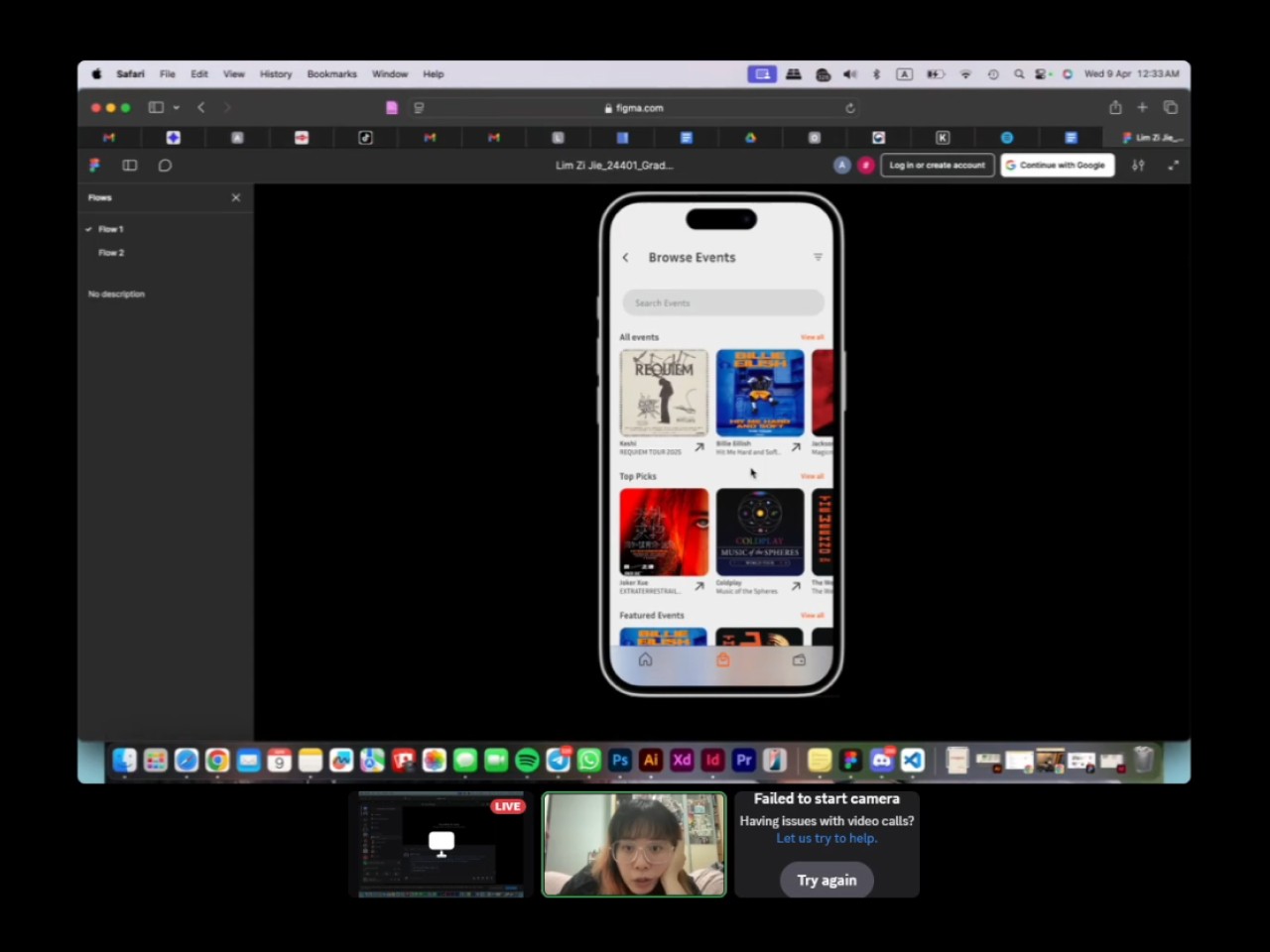Click the blue user avatar A
The height and width of the screenshot is (952, 1270).
point(842,166)
